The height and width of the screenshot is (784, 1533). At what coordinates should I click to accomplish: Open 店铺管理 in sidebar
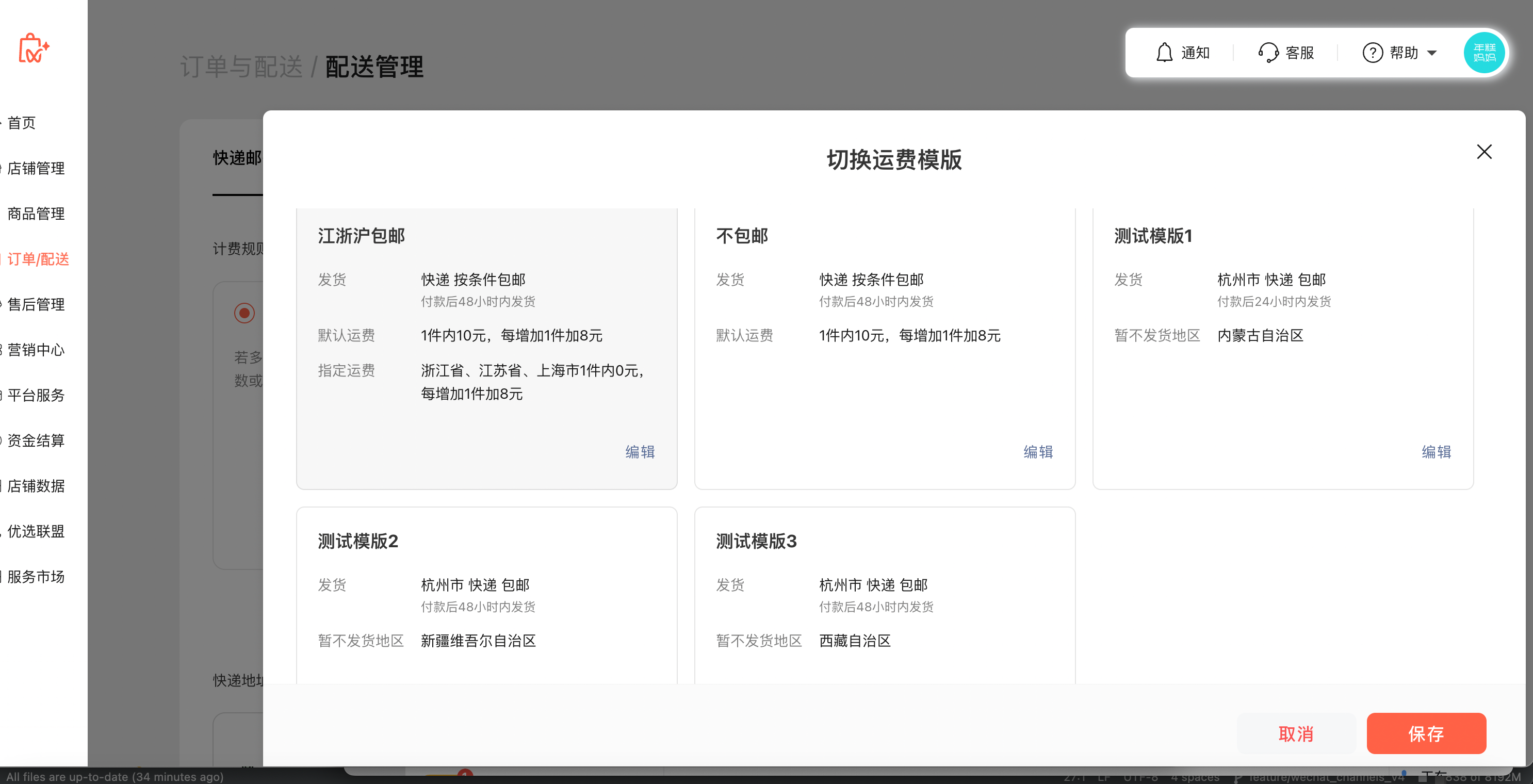click(x=36, y=168)
